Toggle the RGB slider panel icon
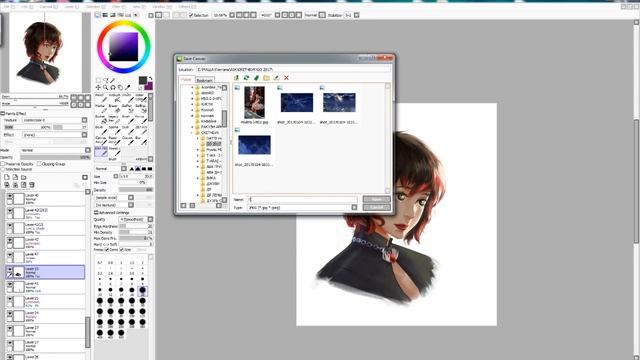 click(x=105, y=15)
